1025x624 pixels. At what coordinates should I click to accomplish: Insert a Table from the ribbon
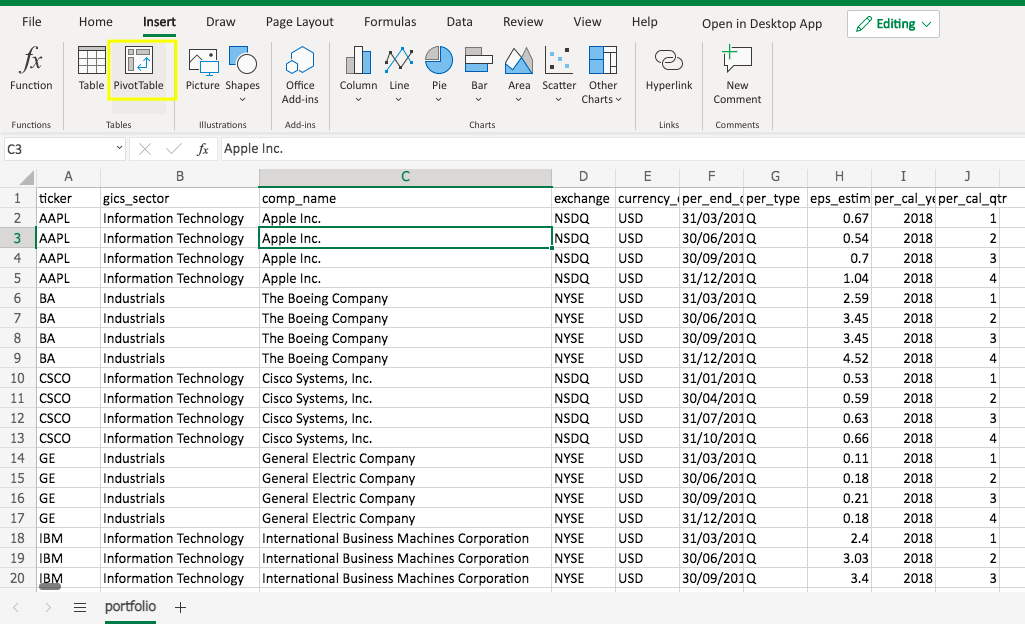(x=91, y=69)
